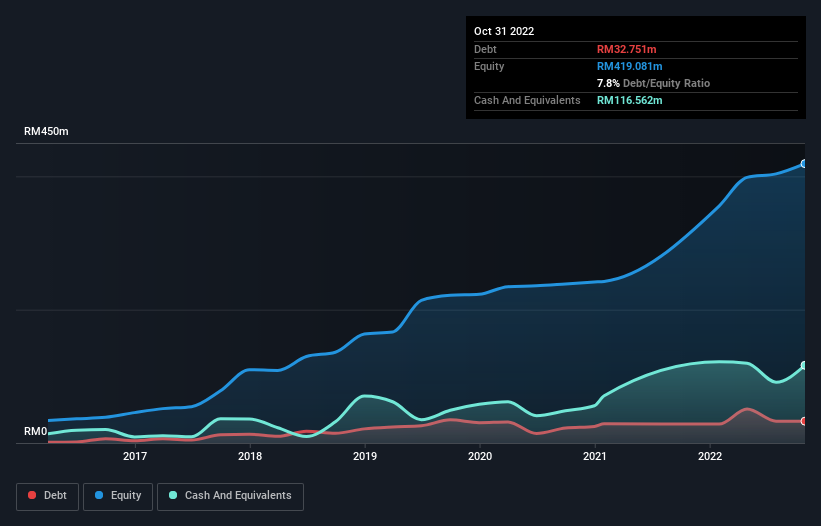This screenshot has height=526, width=821.
Task: Click the 7.8% Debt/Equity Ratio text
Action: click(x=653, y=83)
